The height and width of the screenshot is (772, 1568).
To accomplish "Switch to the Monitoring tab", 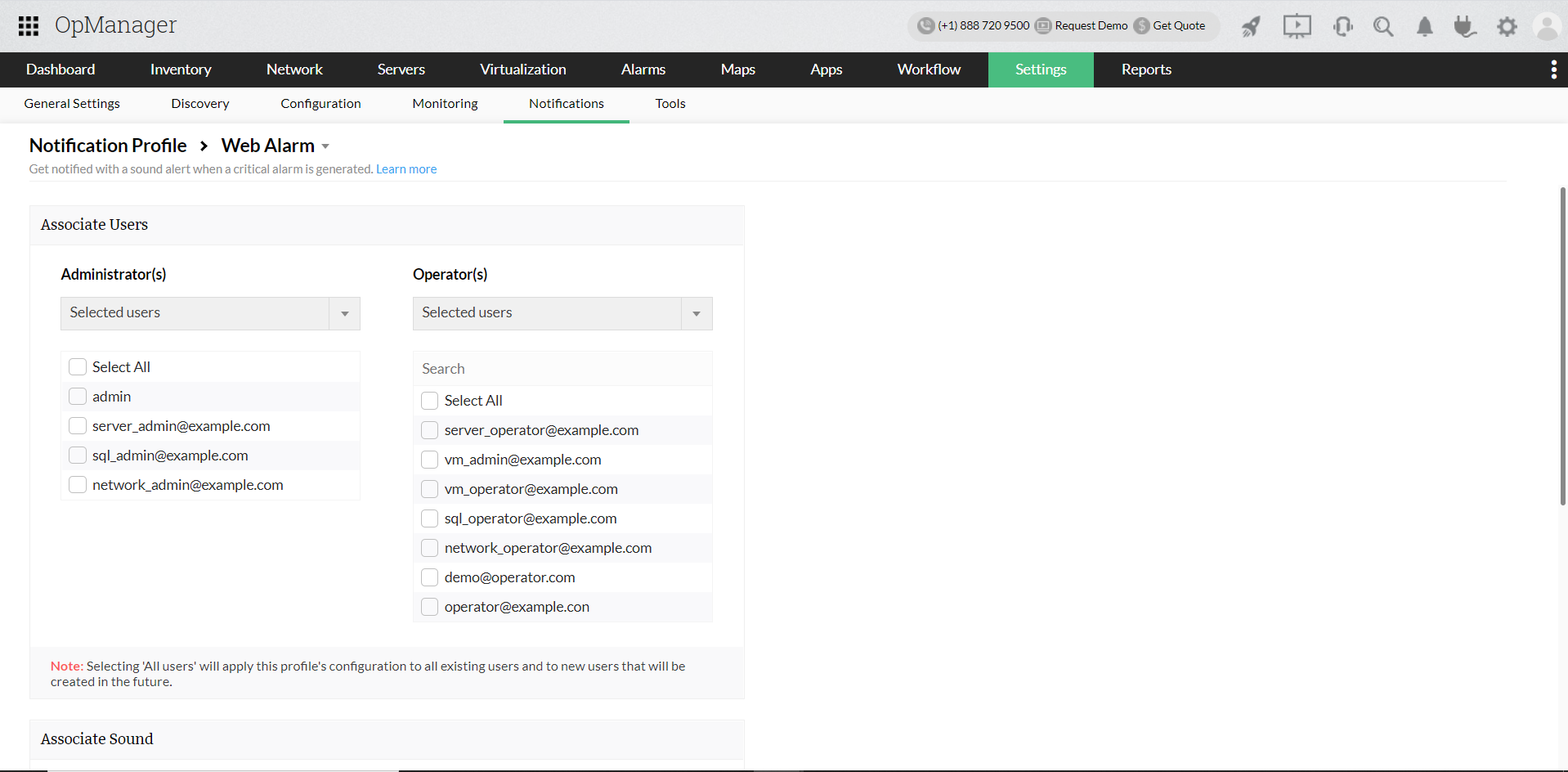I will (x=445, y=104).
